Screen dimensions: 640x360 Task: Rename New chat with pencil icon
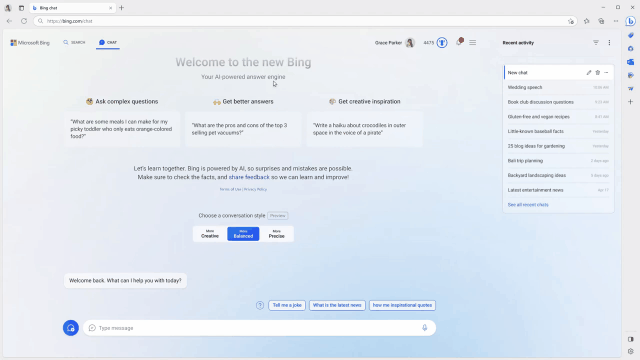(x=589, y=73)
